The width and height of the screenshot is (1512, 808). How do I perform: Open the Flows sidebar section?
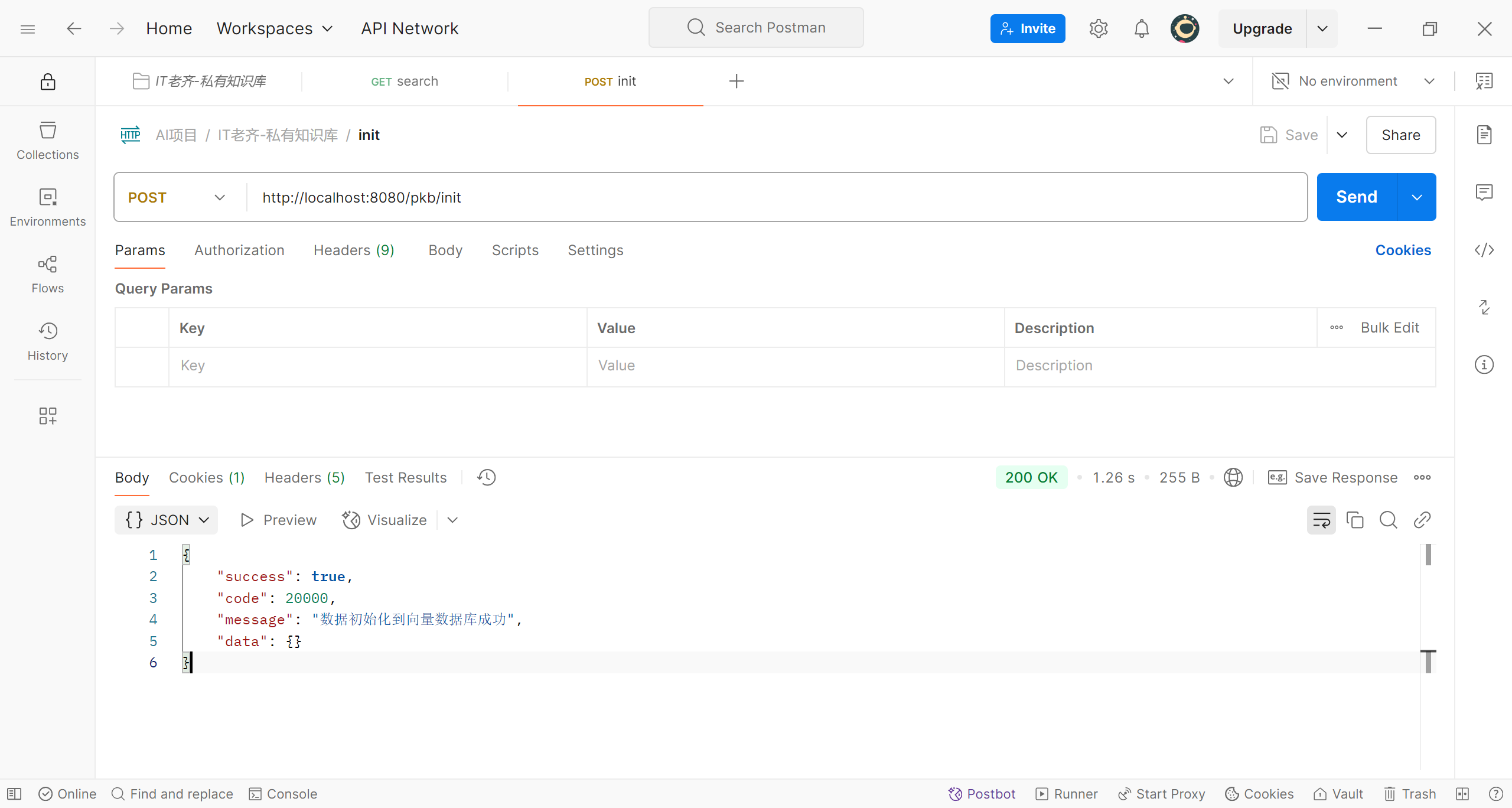[x=47, y=274]
